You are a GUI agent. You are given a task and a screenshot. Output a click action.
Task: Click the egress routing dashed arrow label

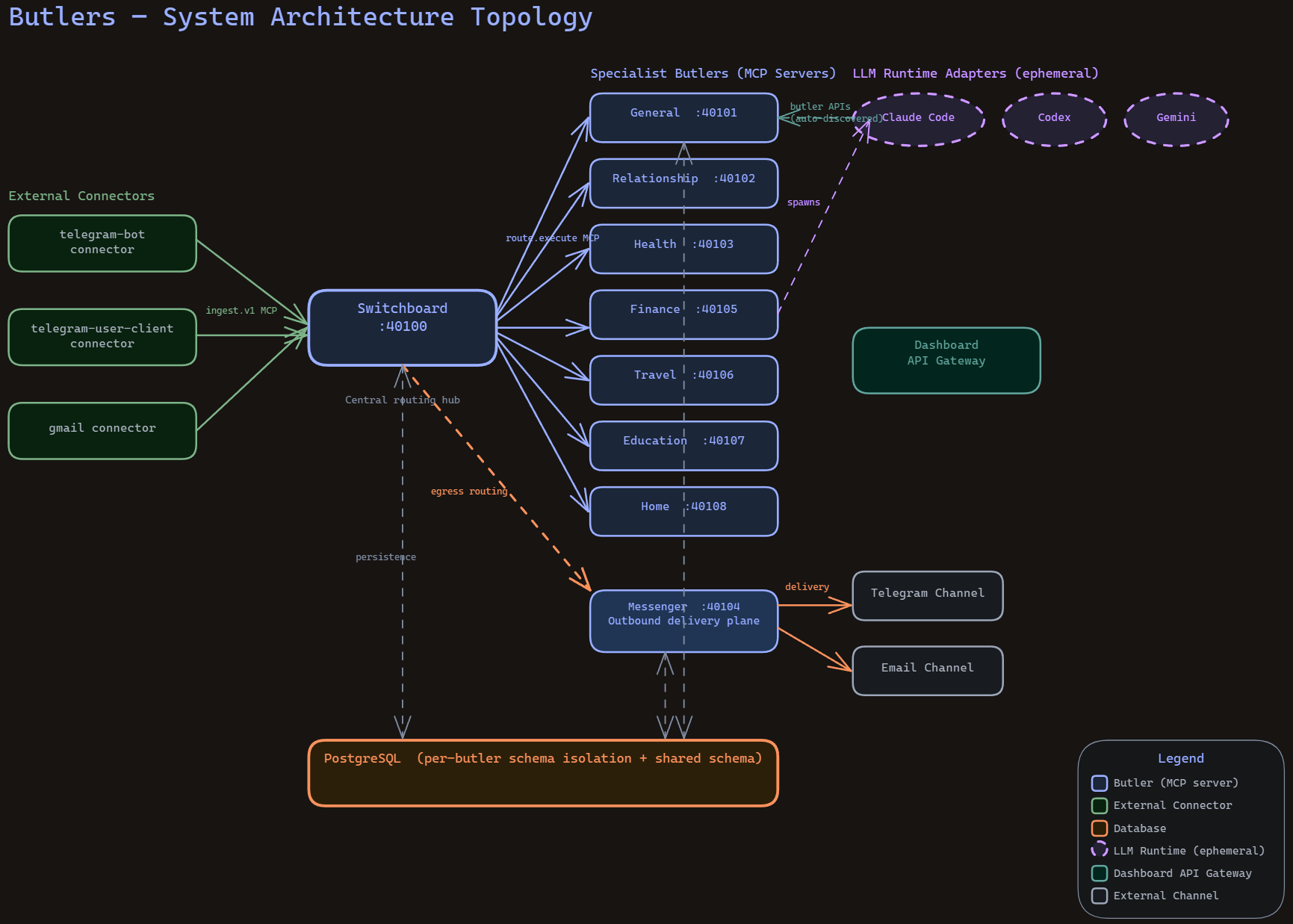click(469, 491)
